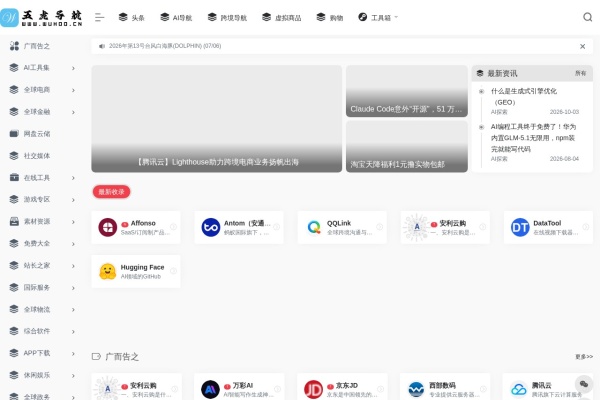Expand the 全球金融 sidebar chevron
Viewport: 600px width, 400px height.
pos(73,112)
